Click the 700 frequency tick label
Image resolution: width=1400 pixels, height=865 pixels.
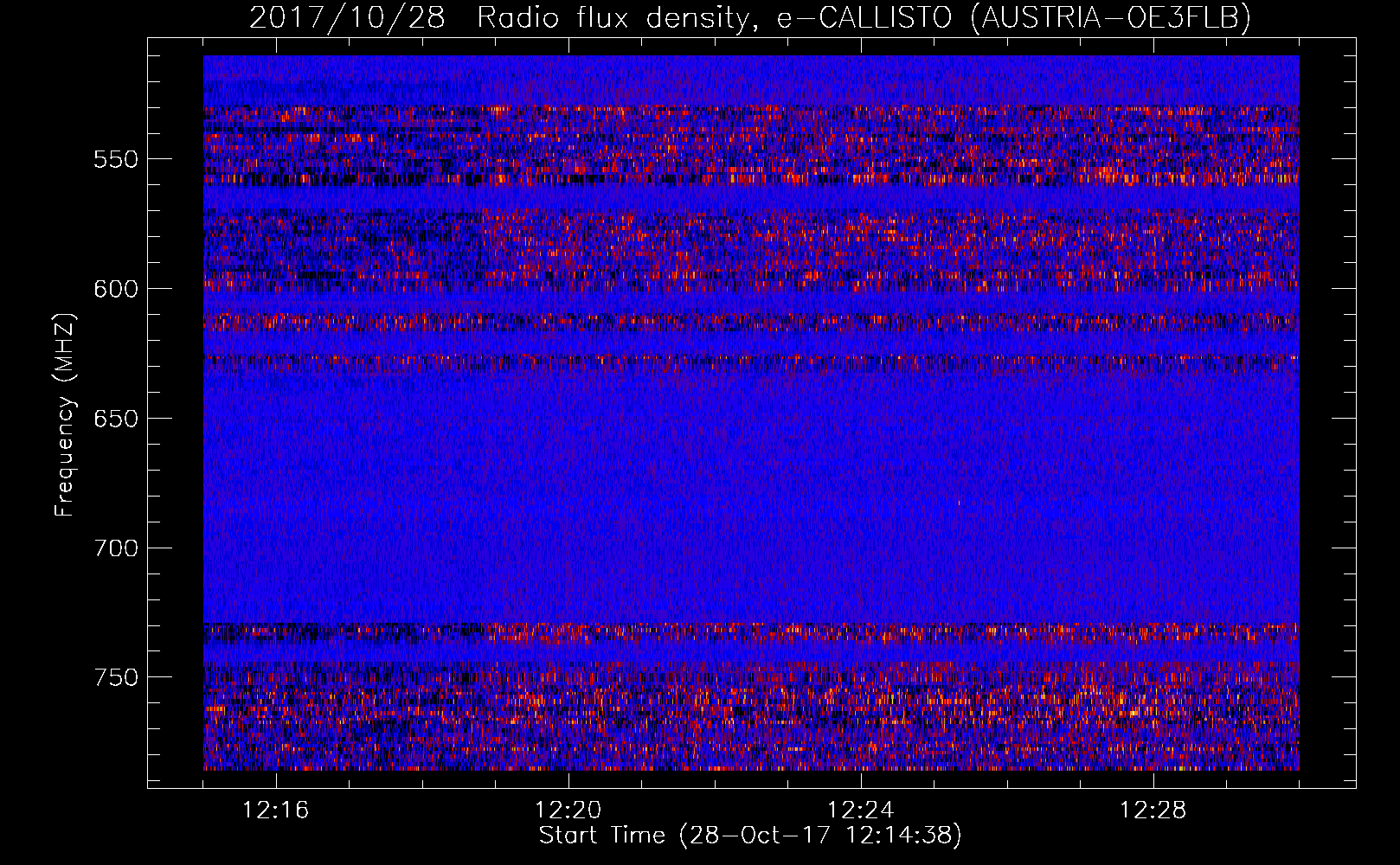116,548
